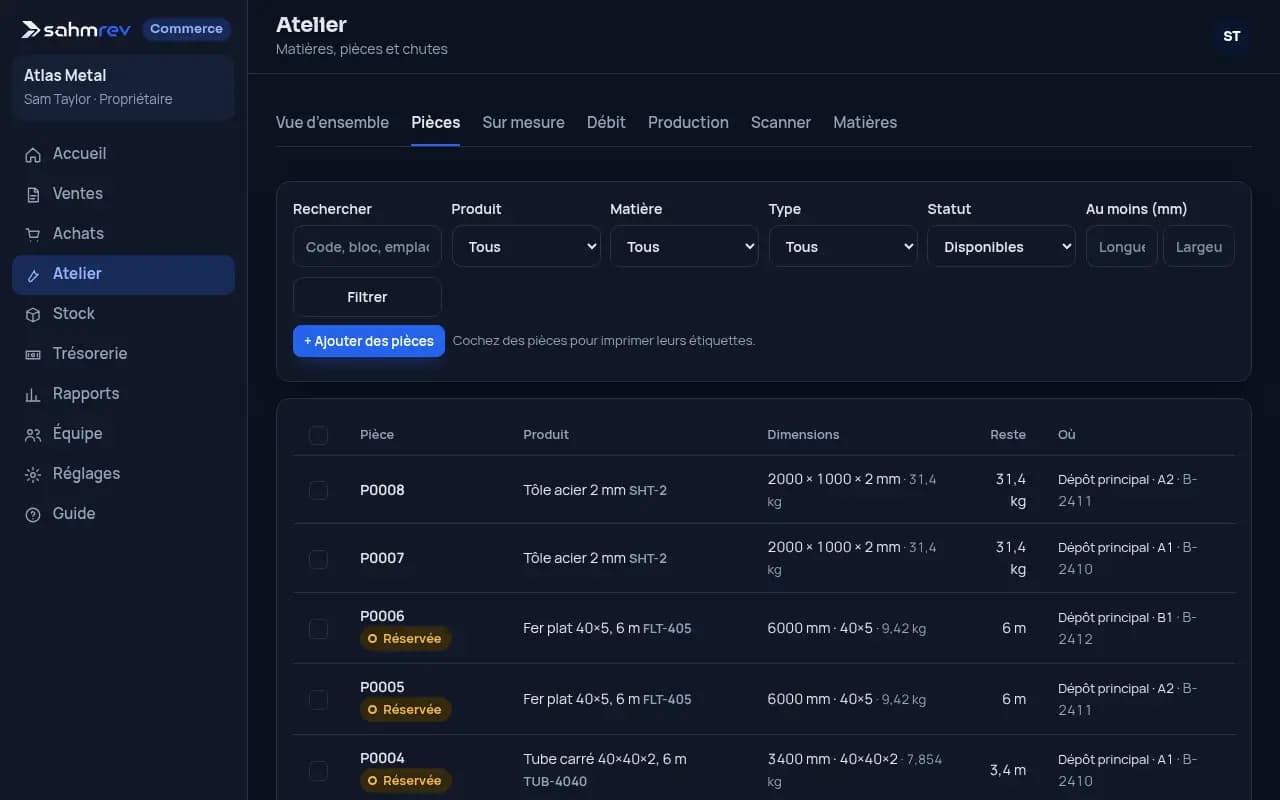The width and height of the screenshot is (1280, 800).
Task: Click the Guide help circle icon
Action: 33,514
